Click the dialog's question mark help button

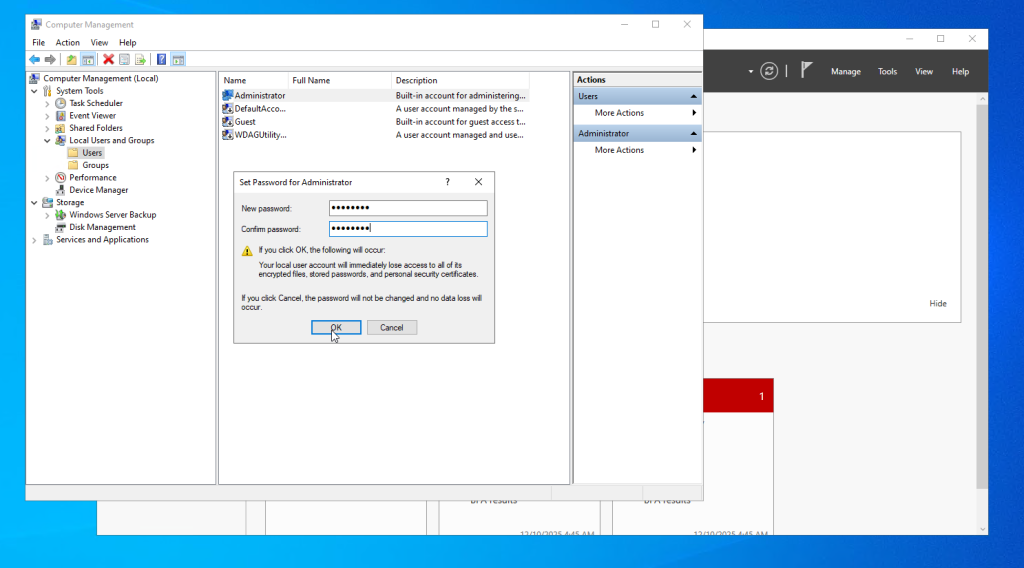point(447,182)
